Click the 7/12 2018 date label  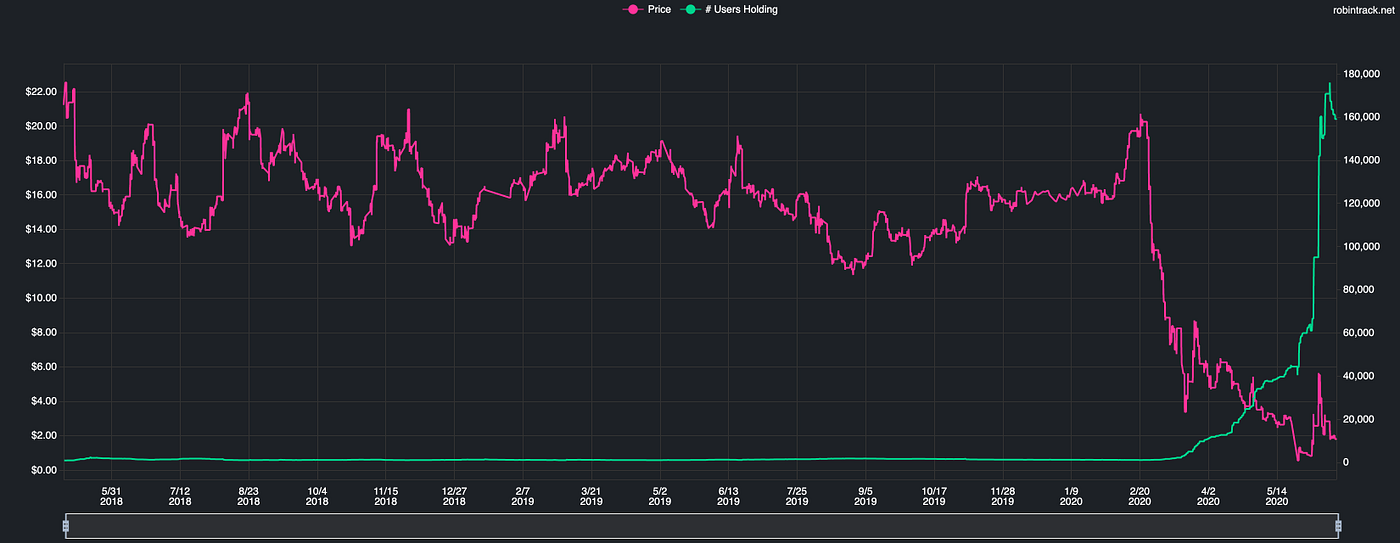tap(180, 496)
